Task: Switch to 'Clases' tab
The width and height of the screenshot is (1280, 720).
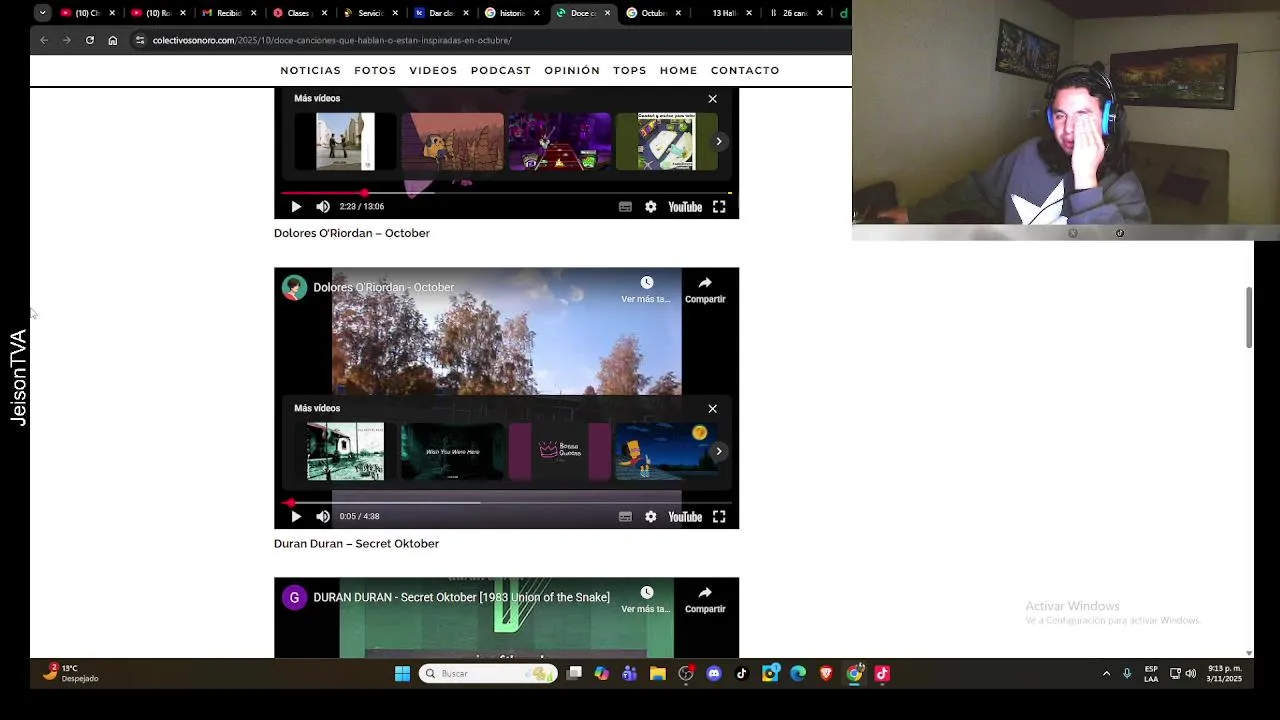Action: (298, 13)
